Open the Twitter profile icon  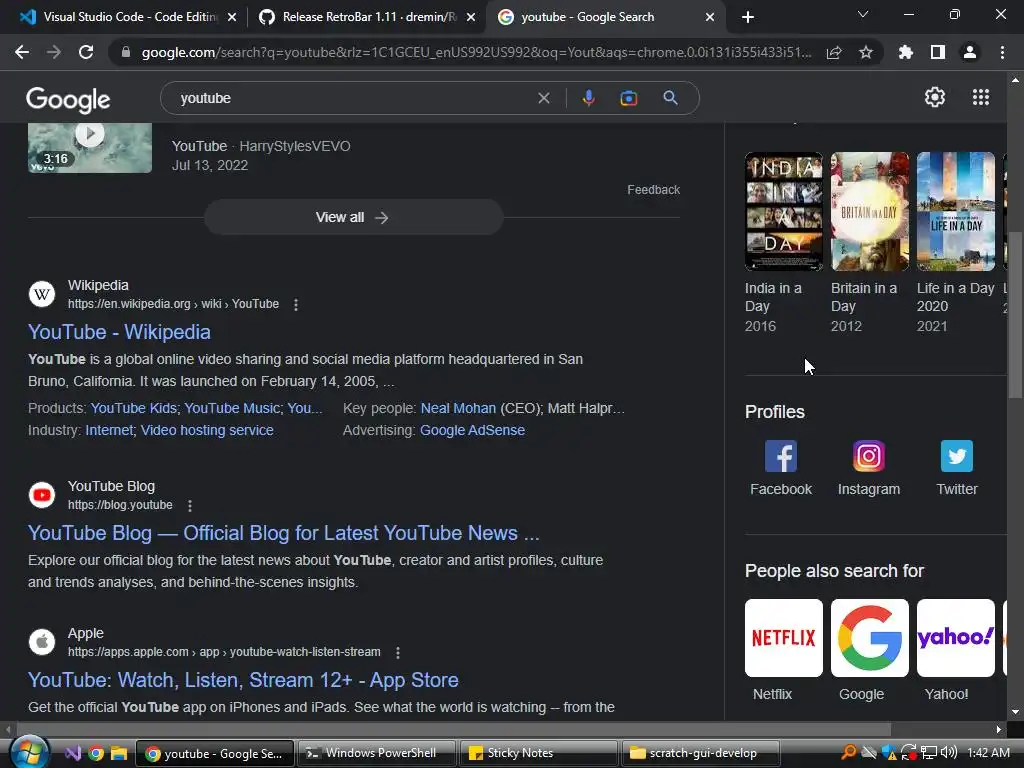(x=957, y=456)
